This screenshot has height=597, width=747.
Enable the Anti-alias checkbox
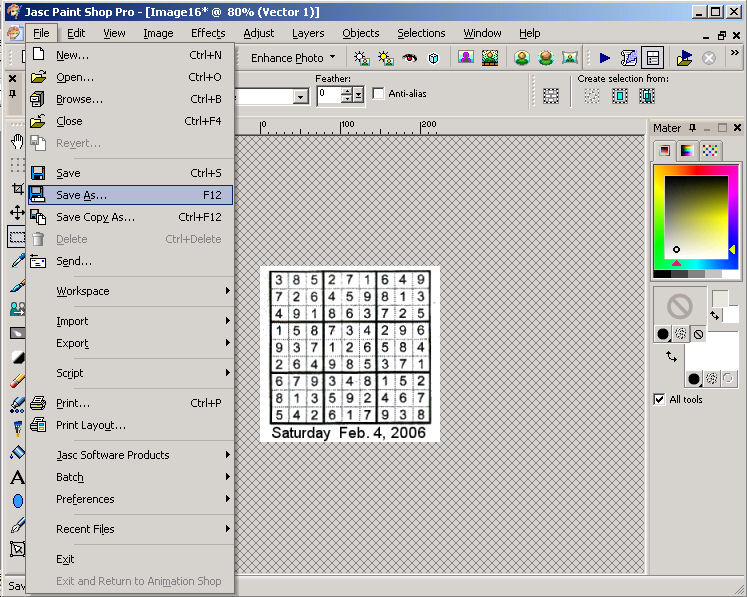point(379,94)
